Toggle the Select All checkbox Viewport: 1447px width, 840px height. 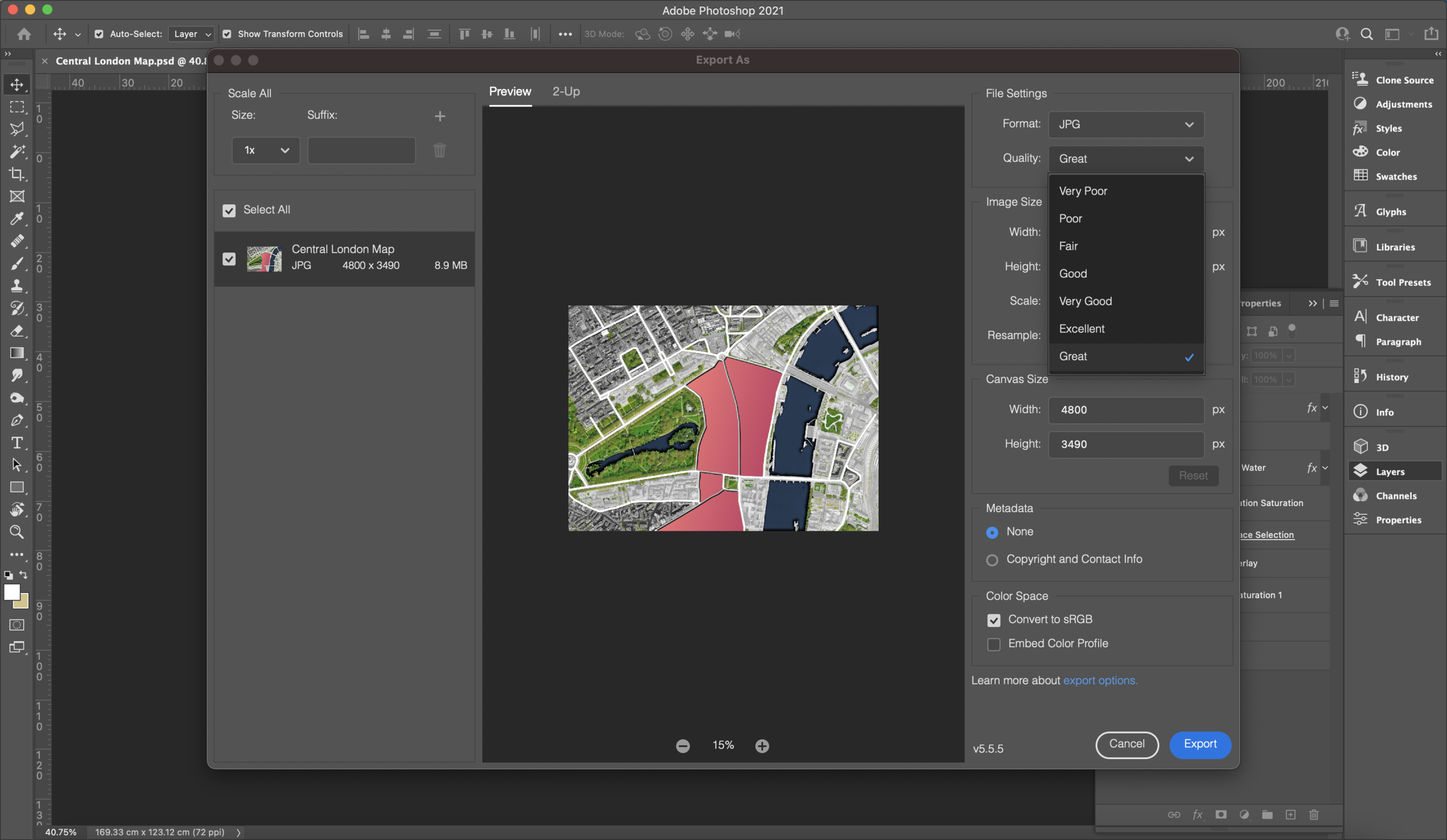point(229,211)
